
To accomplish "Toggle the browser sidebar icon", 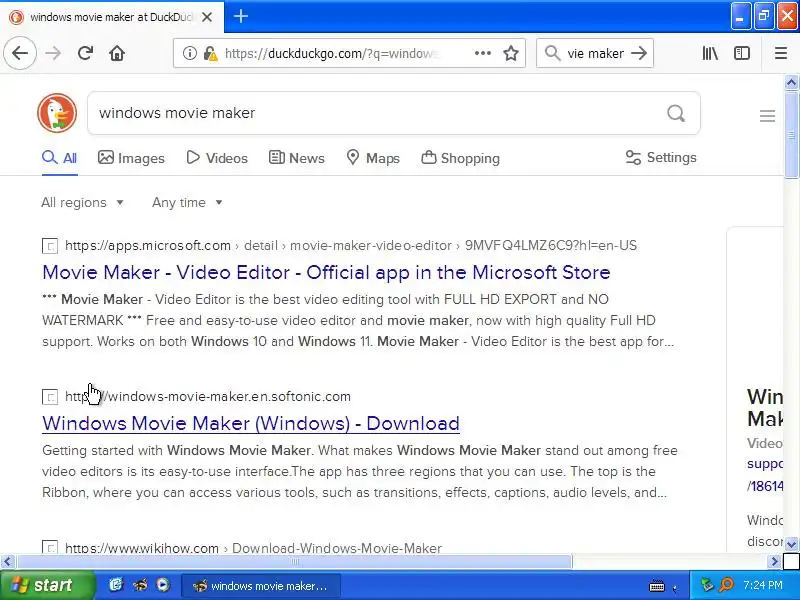I will (x=742, y=53).
